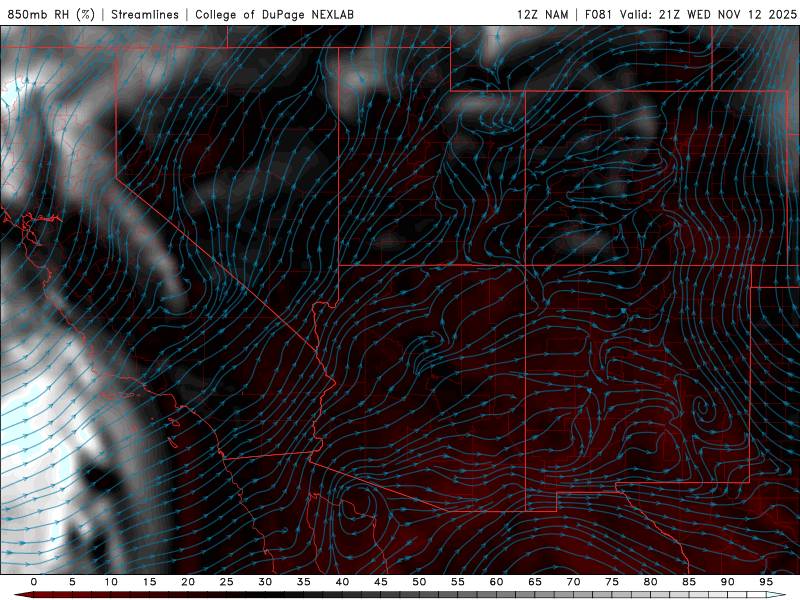This screenshot has width=800, height=600.
Task: Click the "50" value on the color scale
Action: click(x=419, y=582)
